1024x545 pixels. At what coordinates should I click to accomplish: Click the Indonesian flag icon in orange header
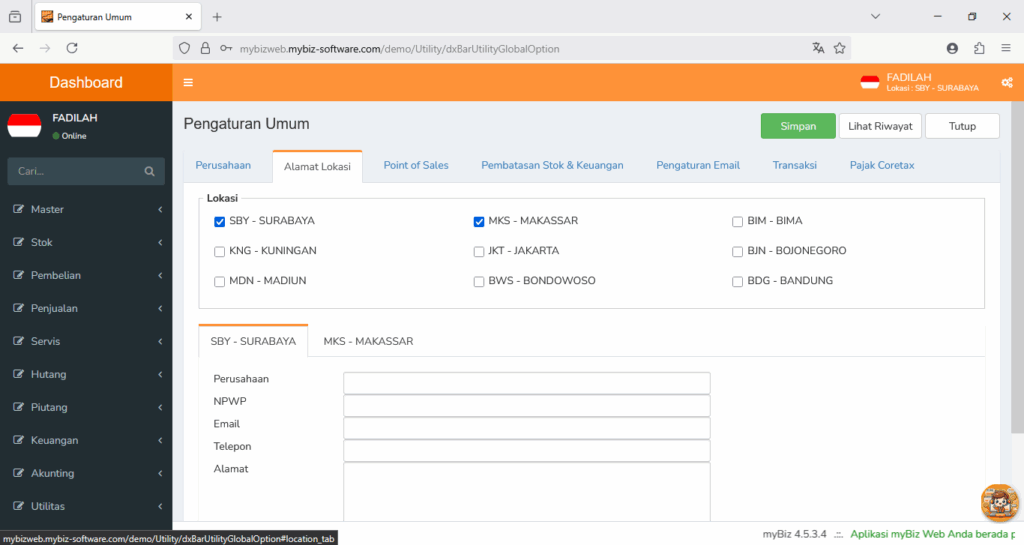click(x=870, y=82)
